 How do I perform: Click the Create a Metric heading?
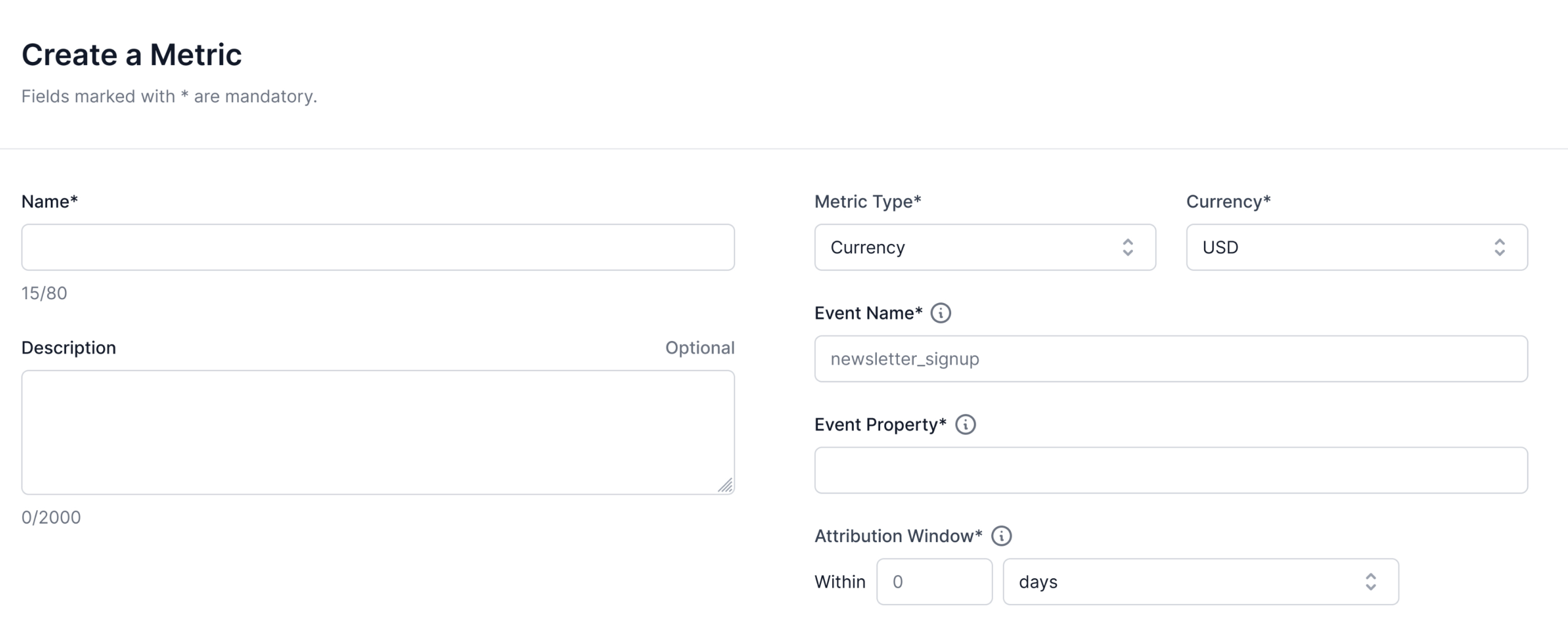coord(131,54)
